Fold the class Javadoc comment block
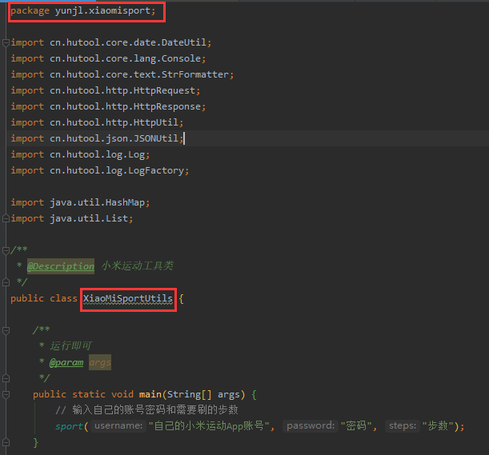Screen dimensions: 489x455 [6, 250]
